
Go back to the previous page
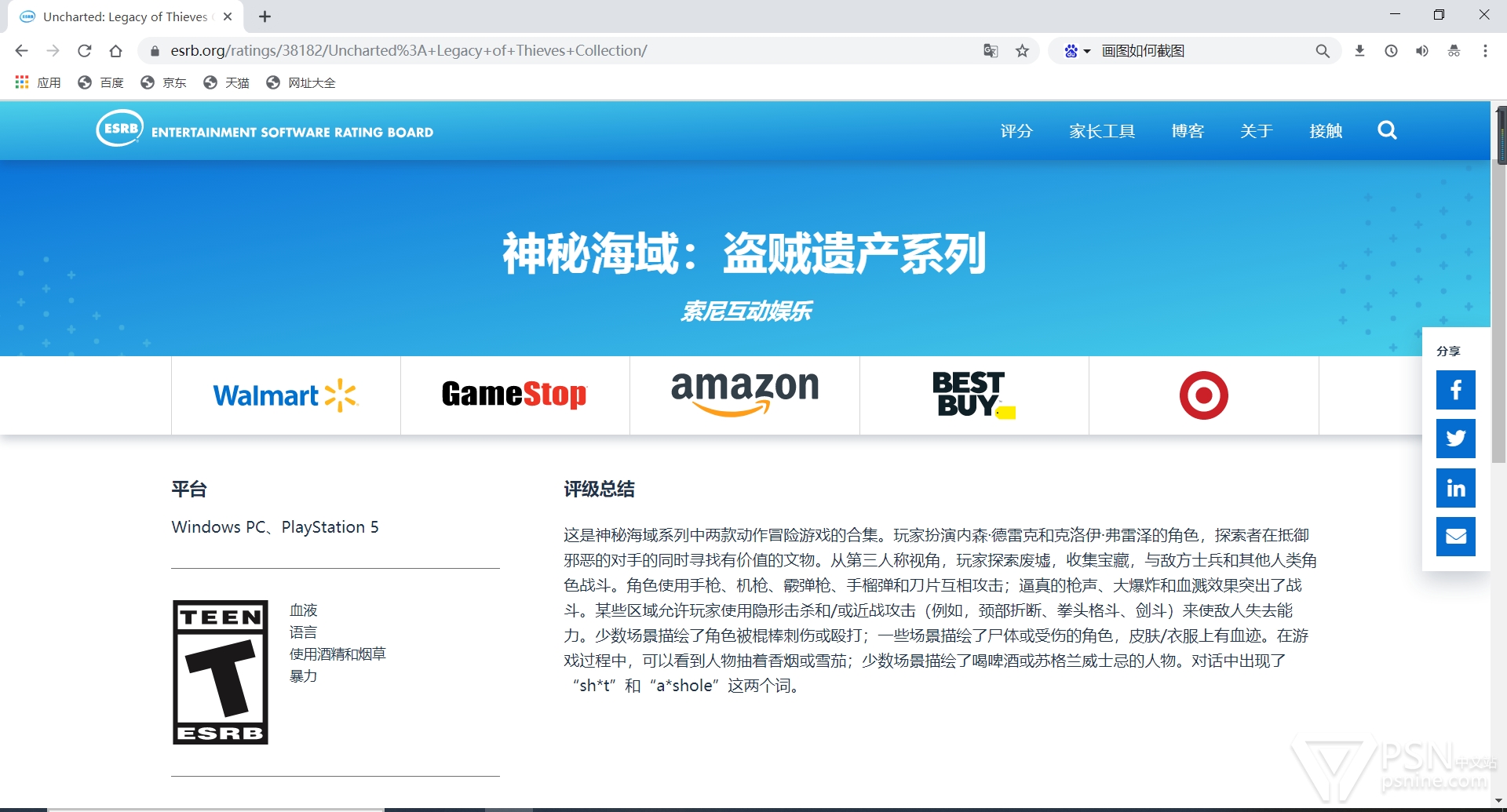click(21, 51)
